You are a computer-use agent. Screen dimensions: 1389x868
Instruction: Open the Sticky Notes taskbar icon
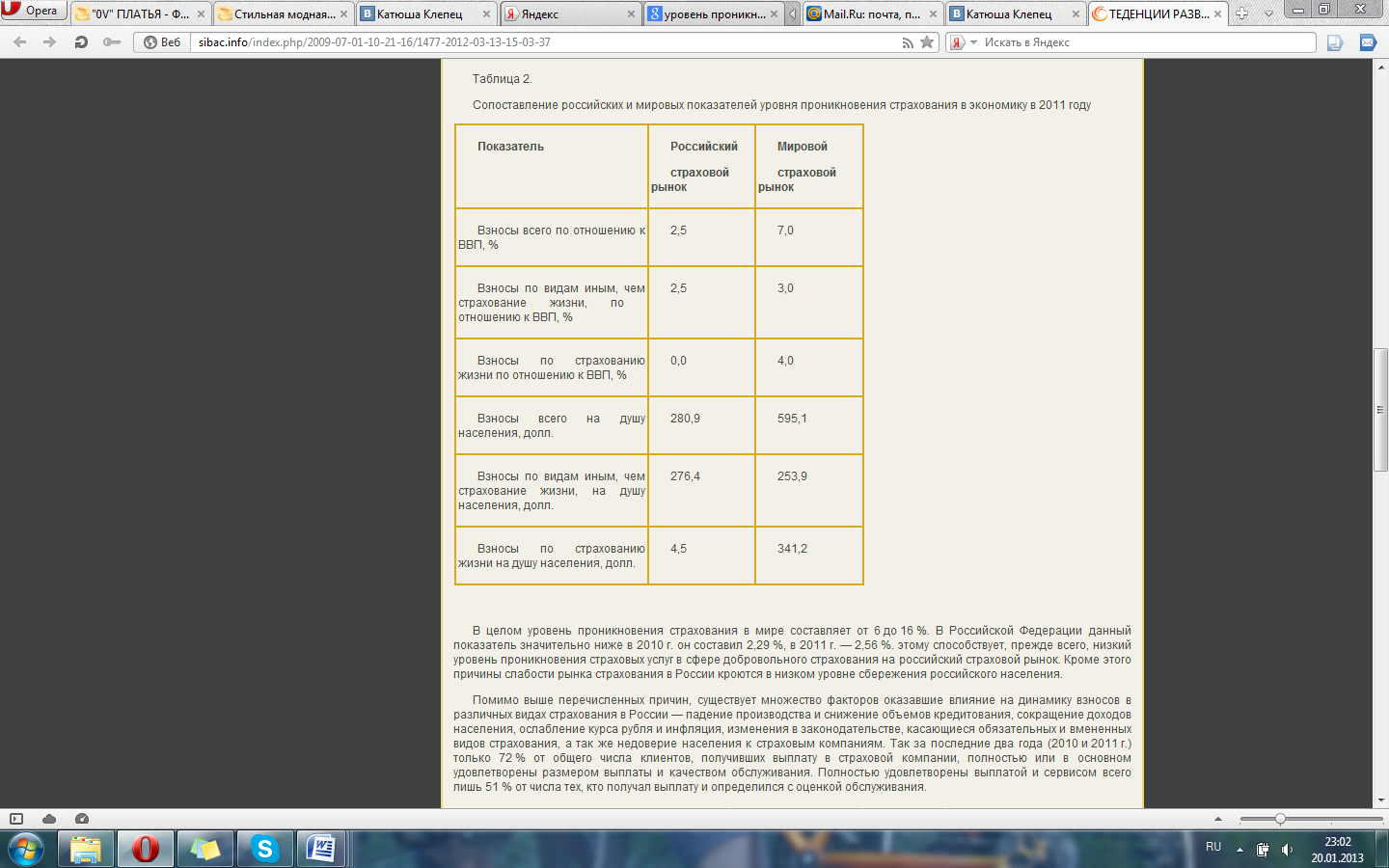coord(205,849)
